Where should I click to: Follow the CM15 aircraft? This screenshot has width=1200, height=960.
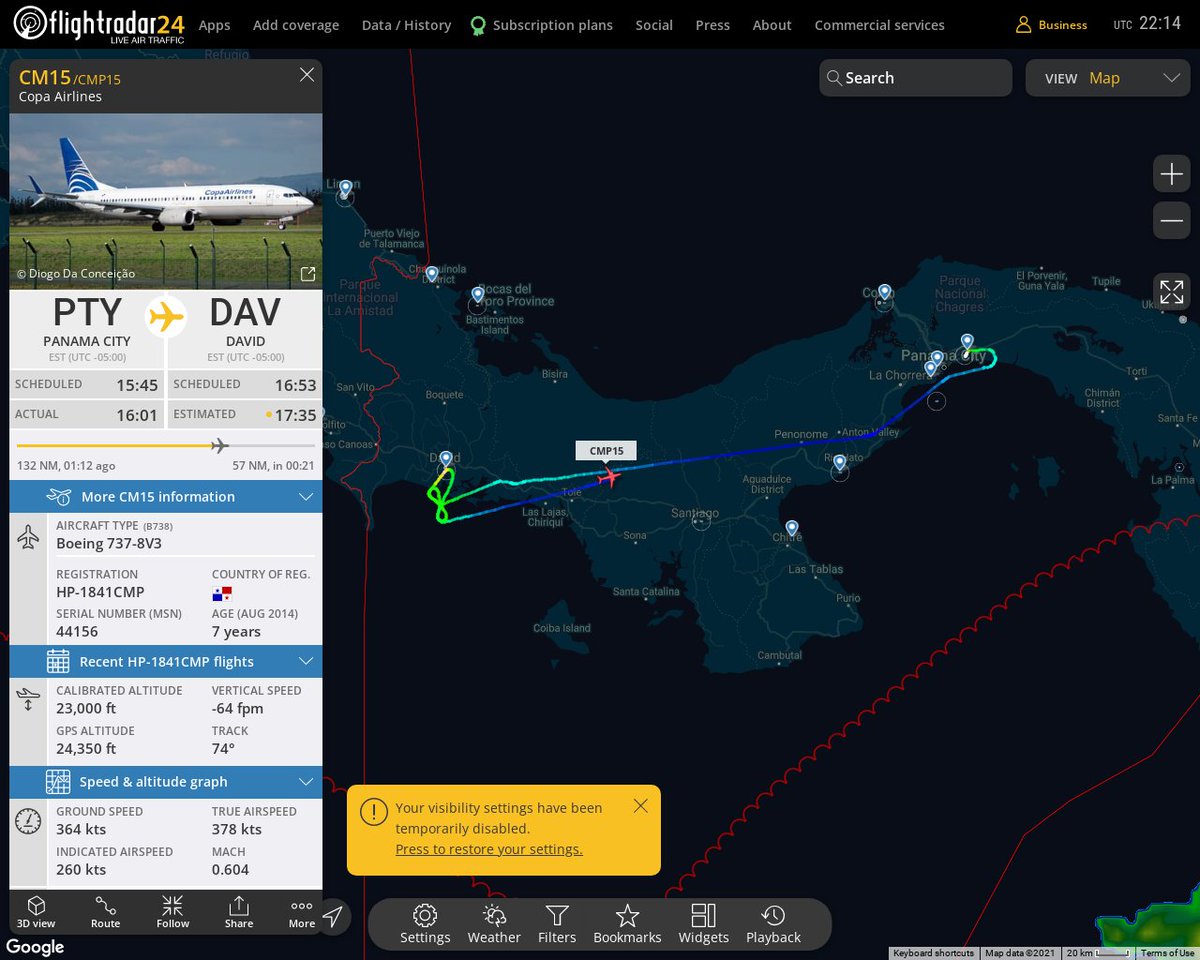[x=172, y=911]
